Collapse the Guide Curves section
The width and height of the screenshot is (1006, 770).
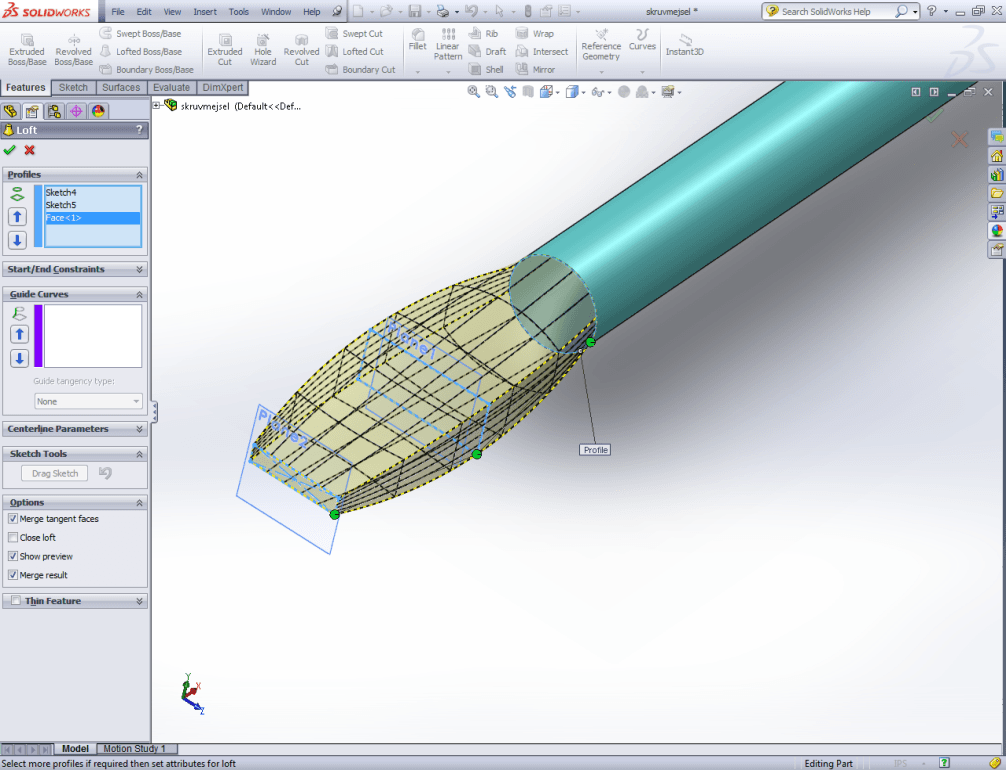pyautogui.click(x=139, y=295)
